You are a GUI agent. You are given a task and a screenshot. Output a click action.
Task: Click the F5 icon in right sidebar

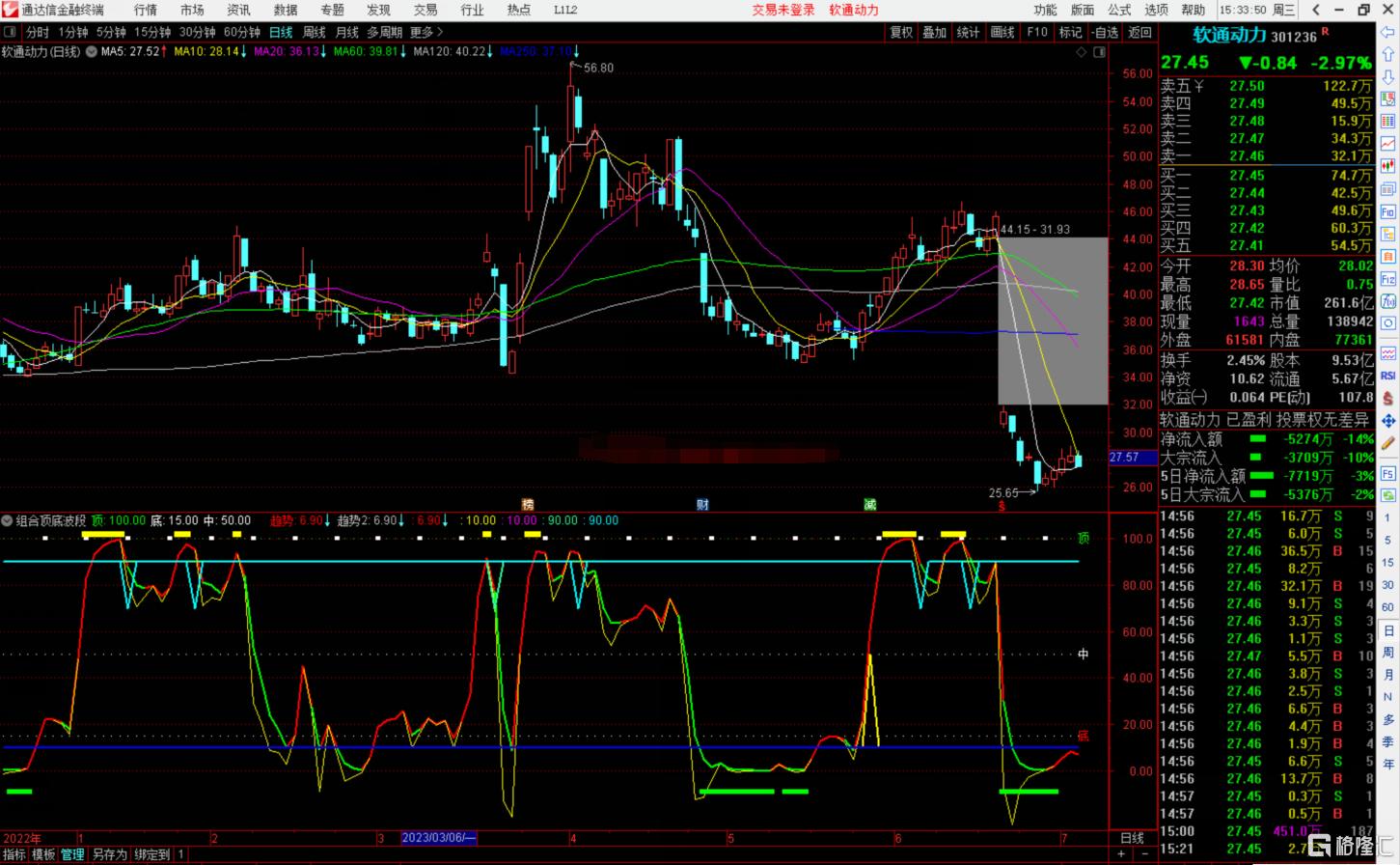tap(1388, 473)
